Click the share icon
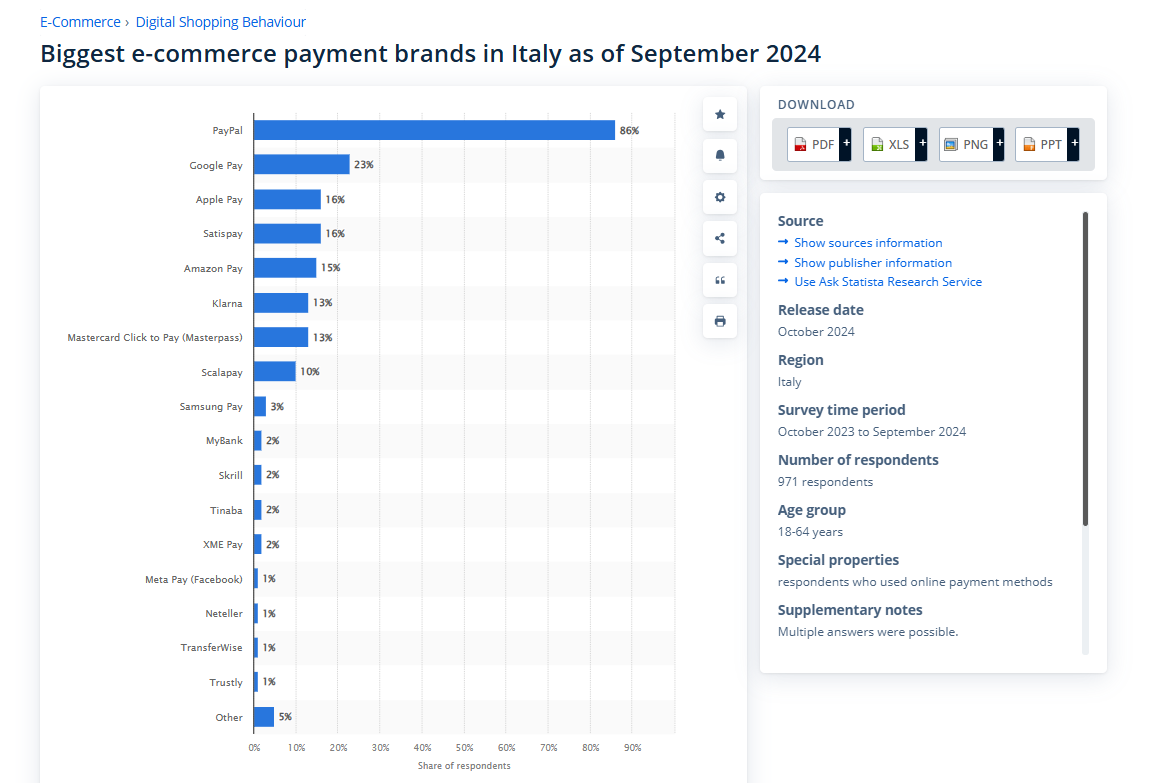 (720, 238)
